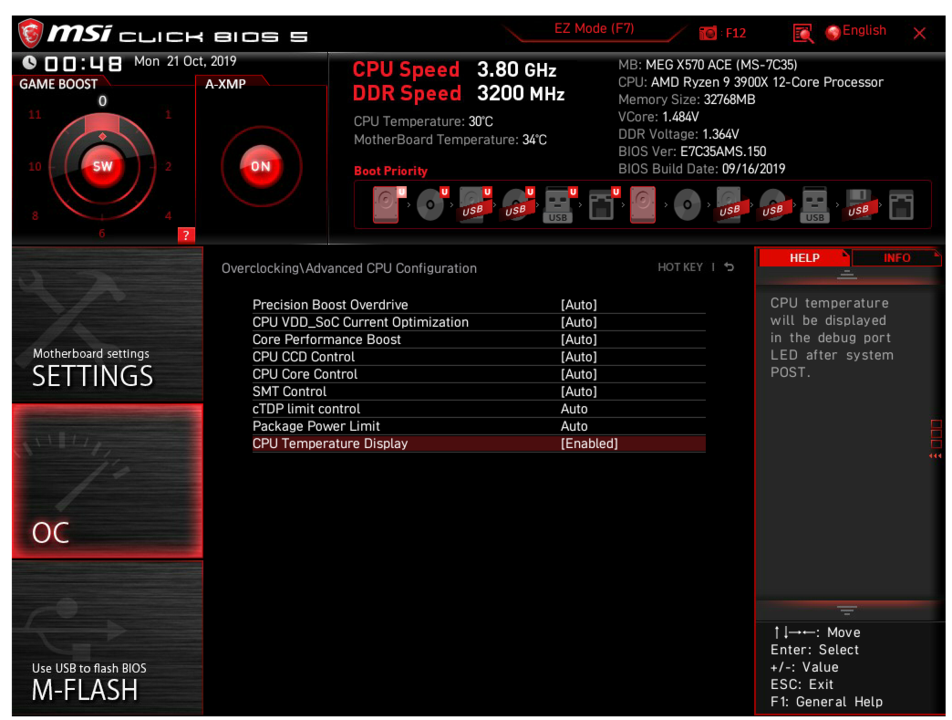This screenshot has height=720, width=952.
Task: Click the 3.80 GHz CPU Speed value
Action: (x=517, y=70)
